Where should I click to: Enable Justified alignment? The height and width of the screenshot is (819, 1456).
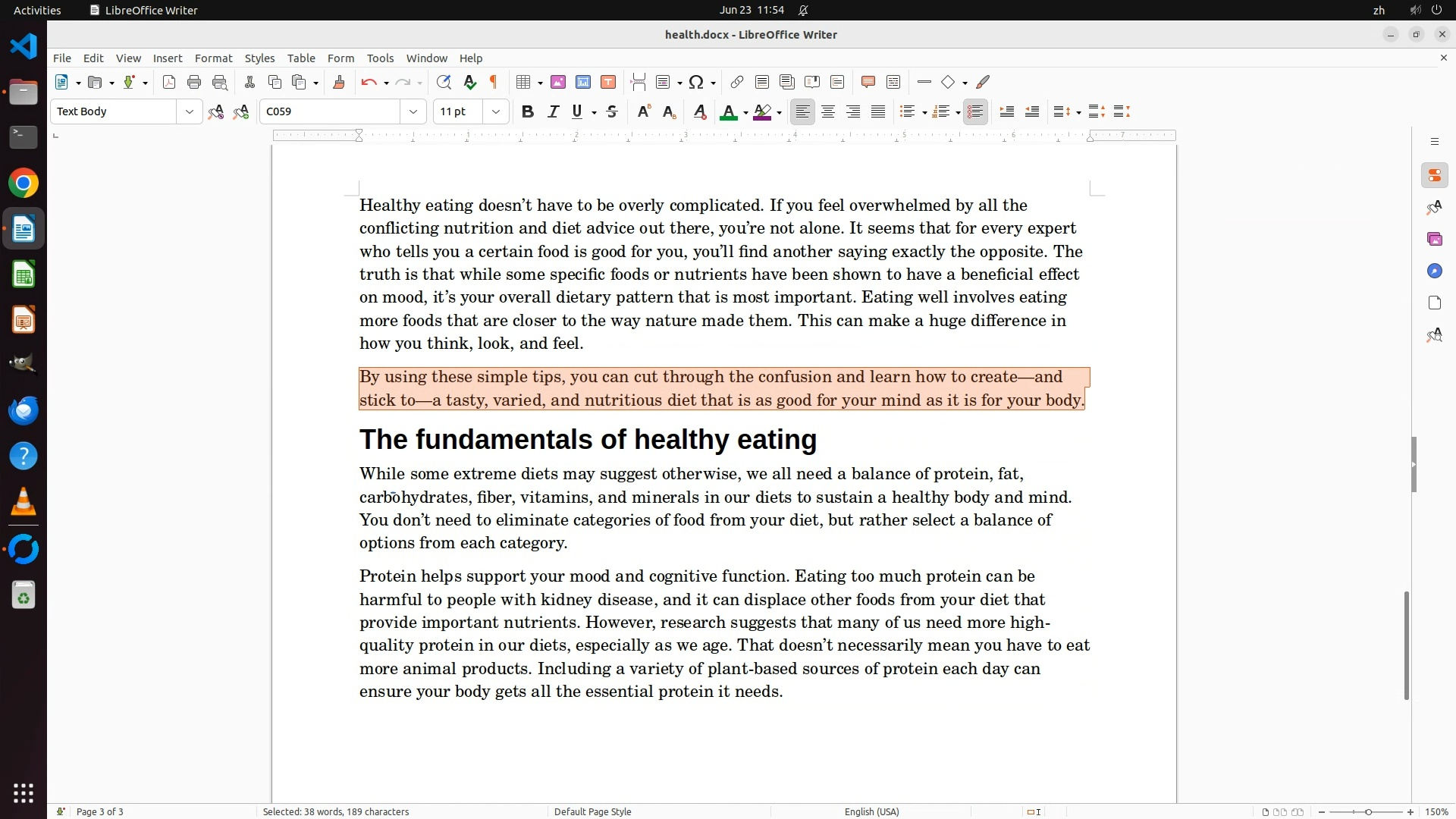coord(878,111)
